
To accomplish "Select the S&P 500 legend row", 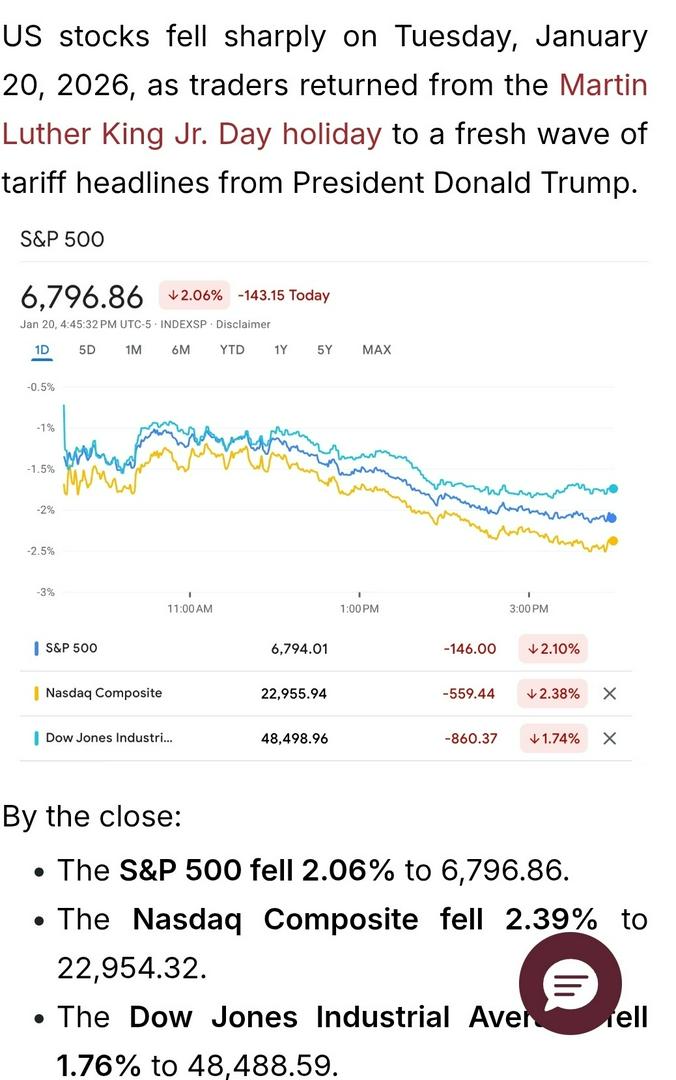I will point(72,648).
